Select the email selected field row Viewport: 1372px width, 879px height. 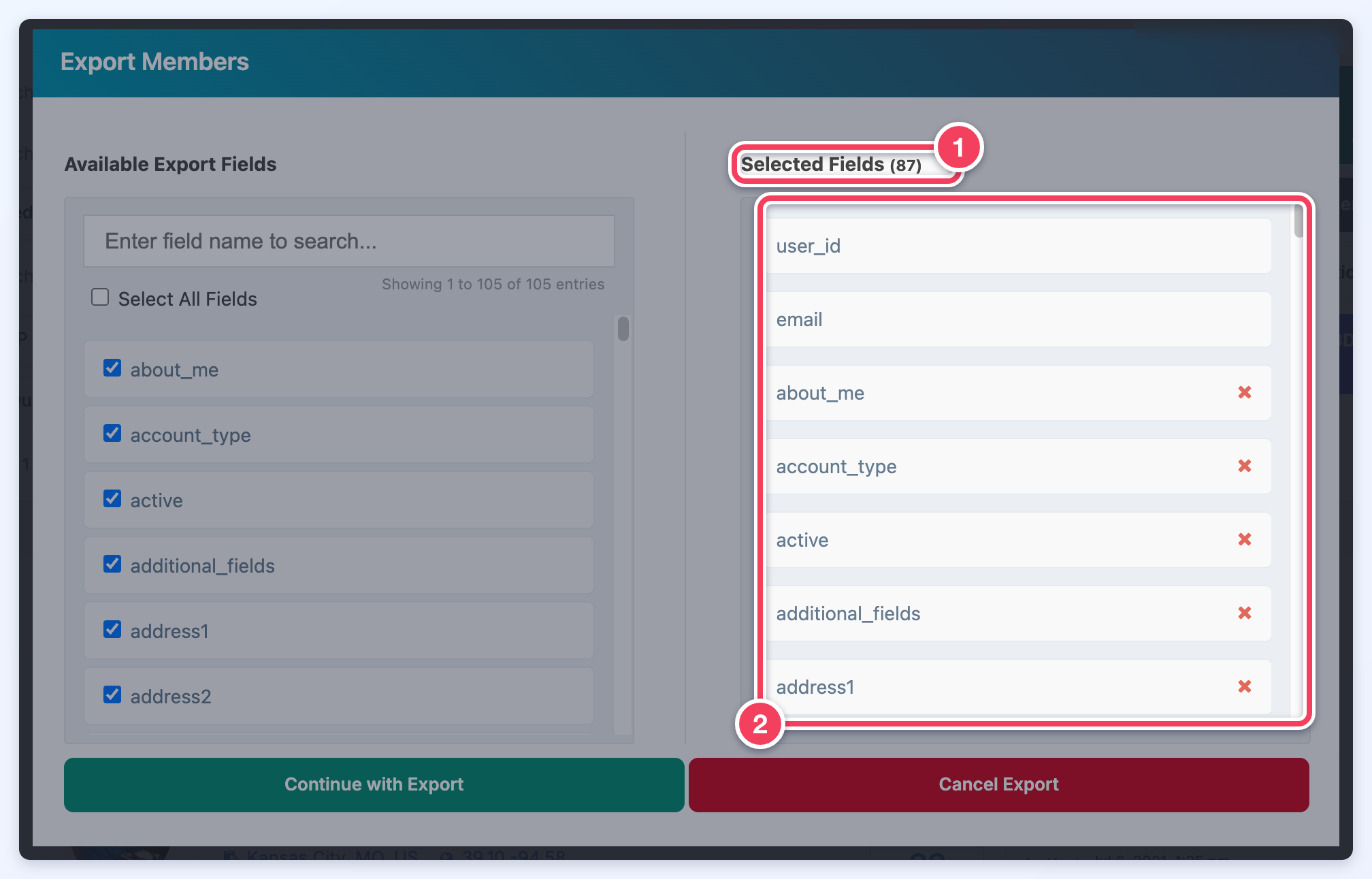click(x=1019, y=319)
